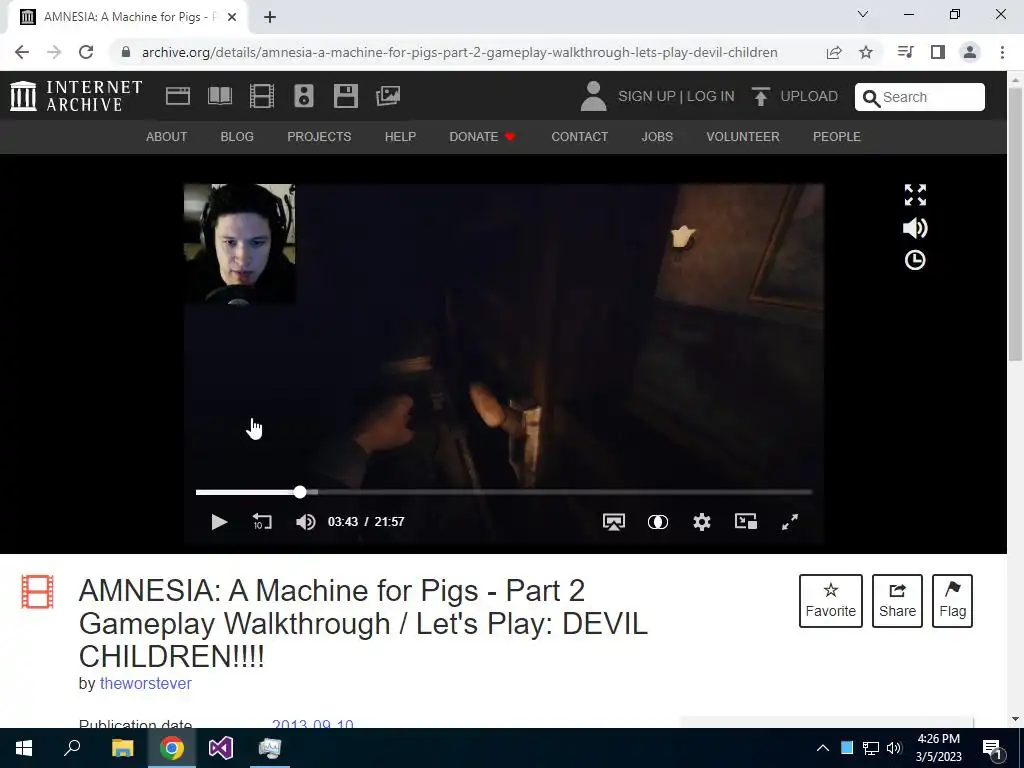Open the notifications center
The width and height of the screenshot is (1024, 768).
pyautogui.click(x=993, y=748)
